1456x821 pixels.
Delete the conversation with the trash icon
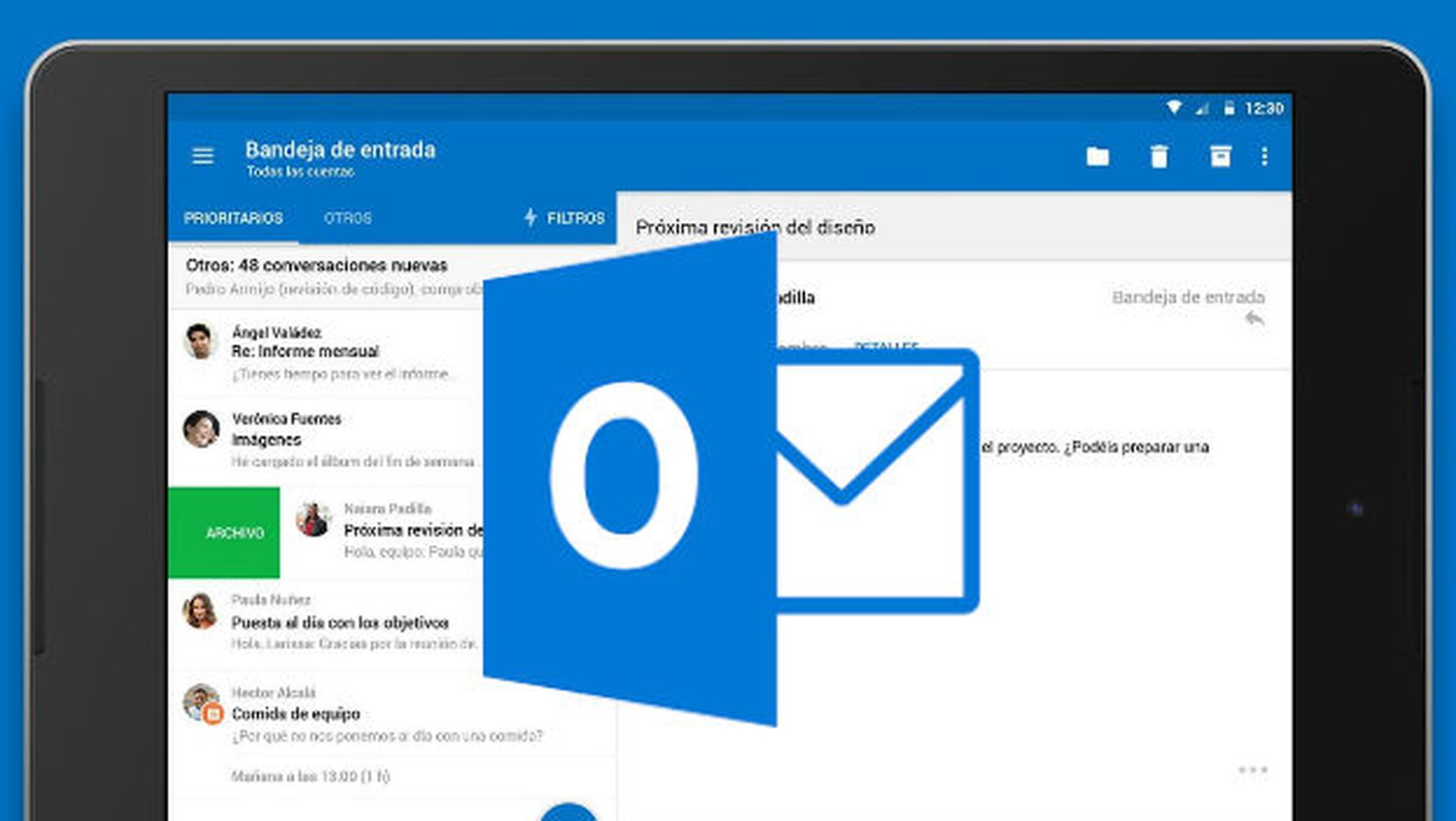1158,155
